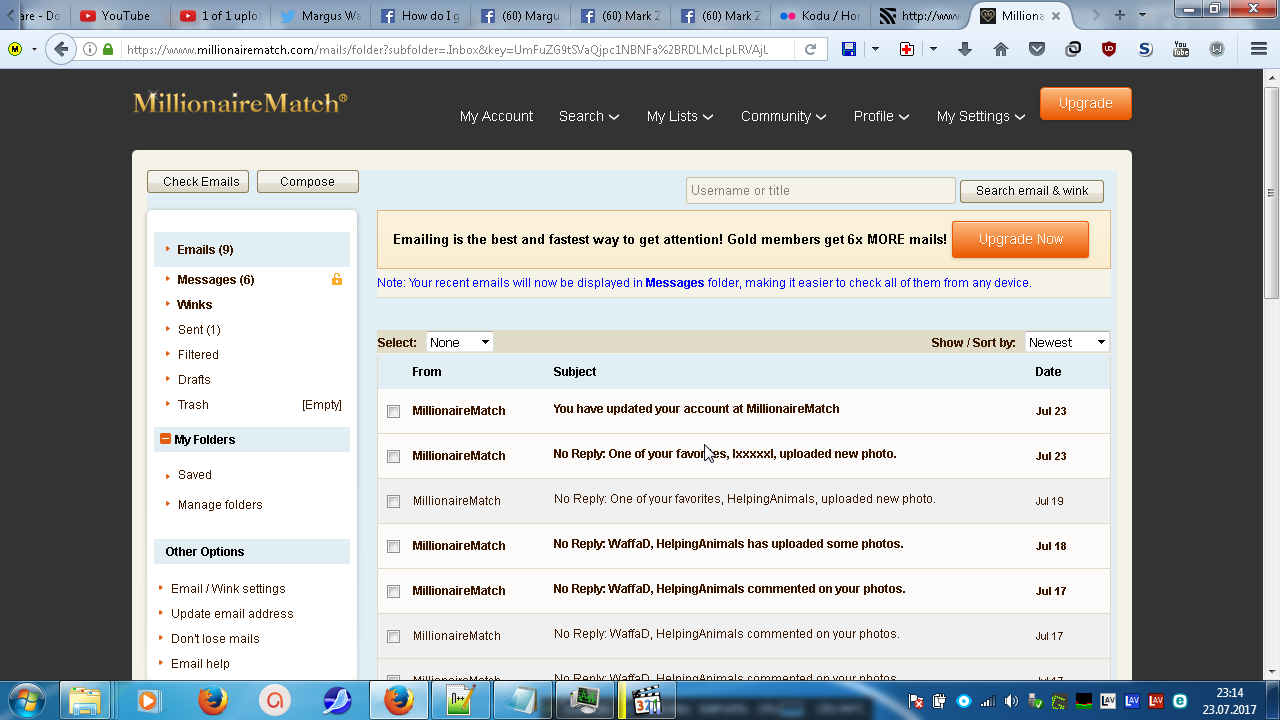Switch to the Twitter Margus tab
The height and width of the screenshot is (720, 1280).
(x=320, y=15)
